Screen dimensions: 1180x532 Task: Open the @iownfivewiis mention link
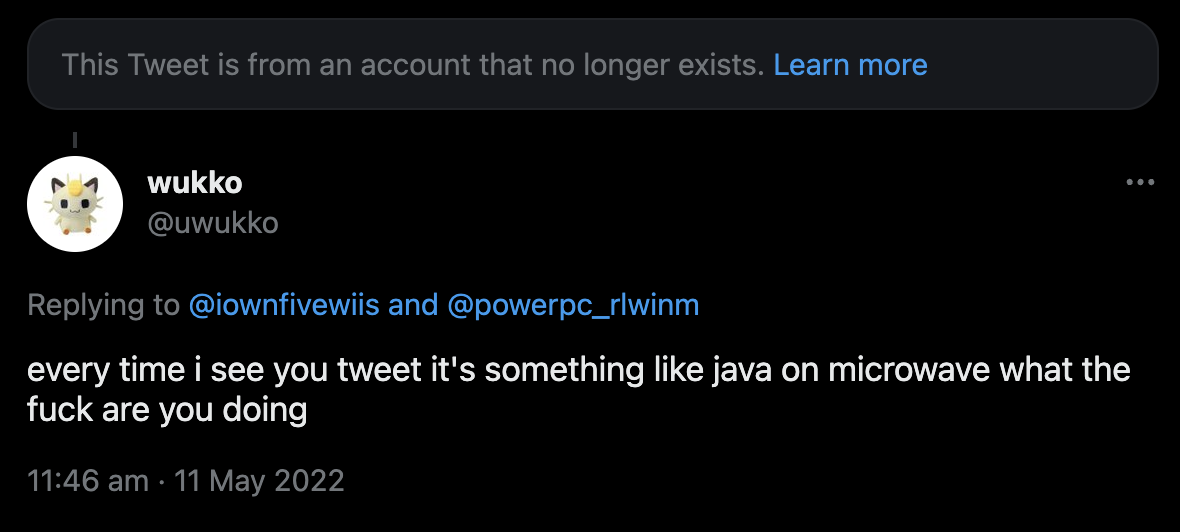[x=284, y=305]
